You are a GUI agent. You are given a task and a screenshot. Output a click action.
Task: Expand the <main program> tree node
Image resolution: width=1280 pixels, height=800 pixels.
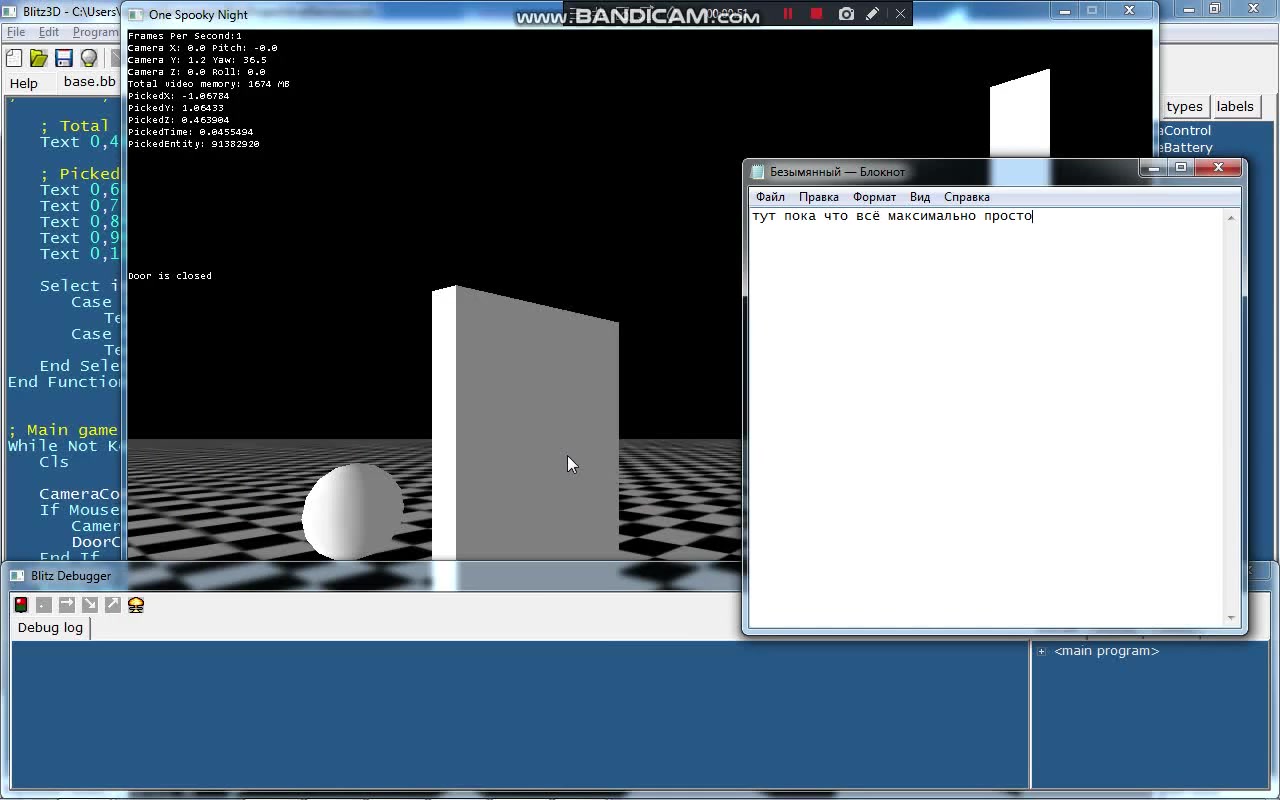(x=1041, y=651)
